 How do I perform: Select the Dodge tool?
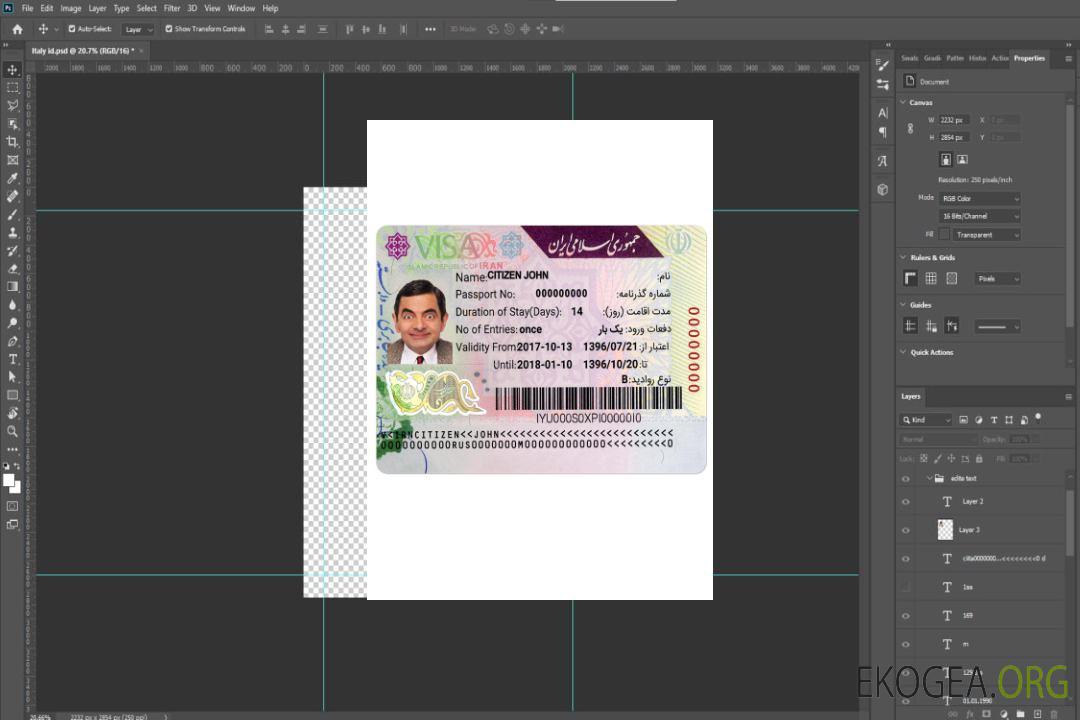[x=12, y=322]
